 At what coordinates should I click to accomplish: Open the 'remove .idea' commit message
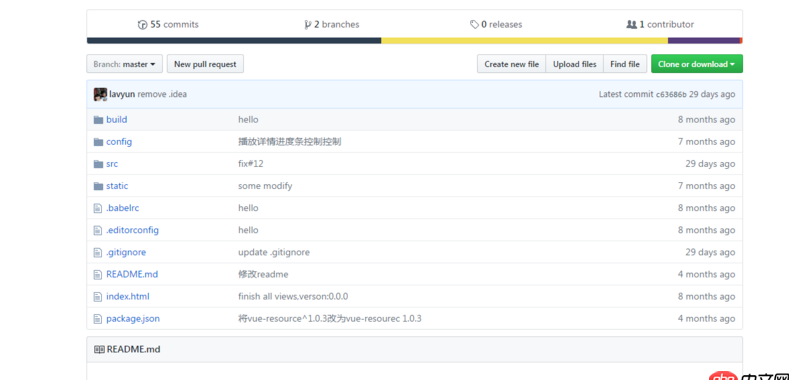pos(162,94)
